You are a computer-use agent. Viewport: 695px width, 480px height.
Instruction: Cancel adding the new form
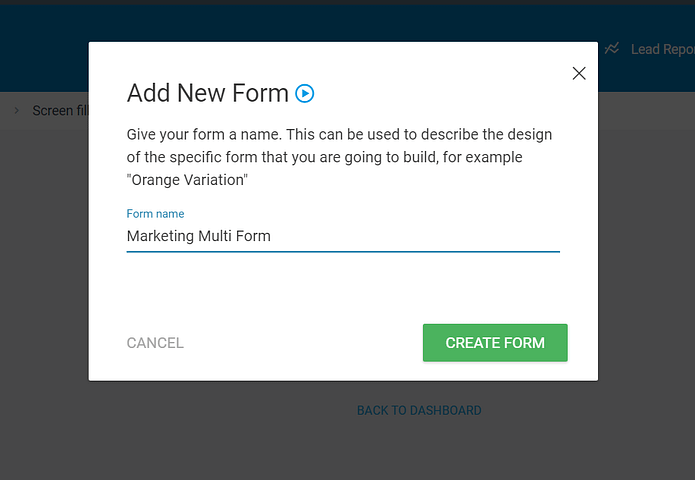[x=155, y=343]
